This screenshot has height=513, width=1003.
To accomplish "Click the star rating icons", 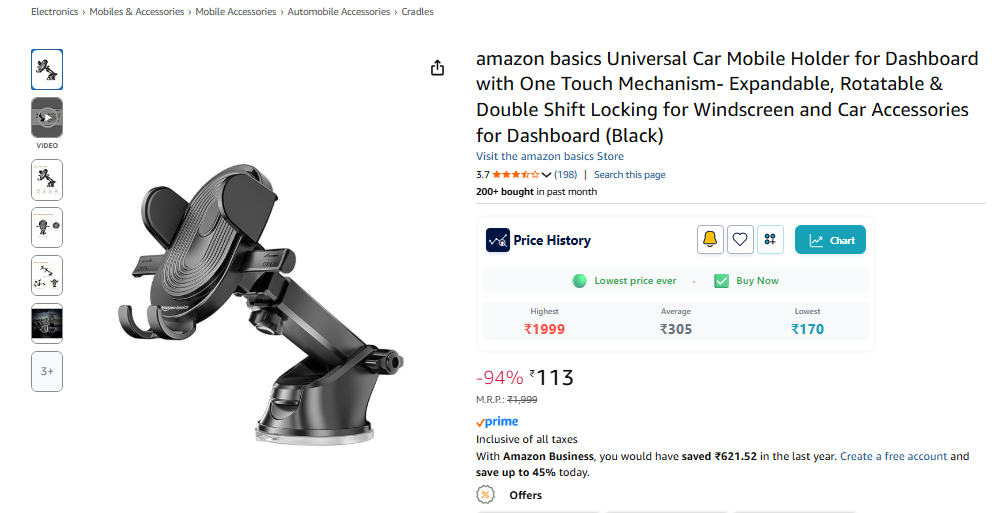I will [515, 175].
